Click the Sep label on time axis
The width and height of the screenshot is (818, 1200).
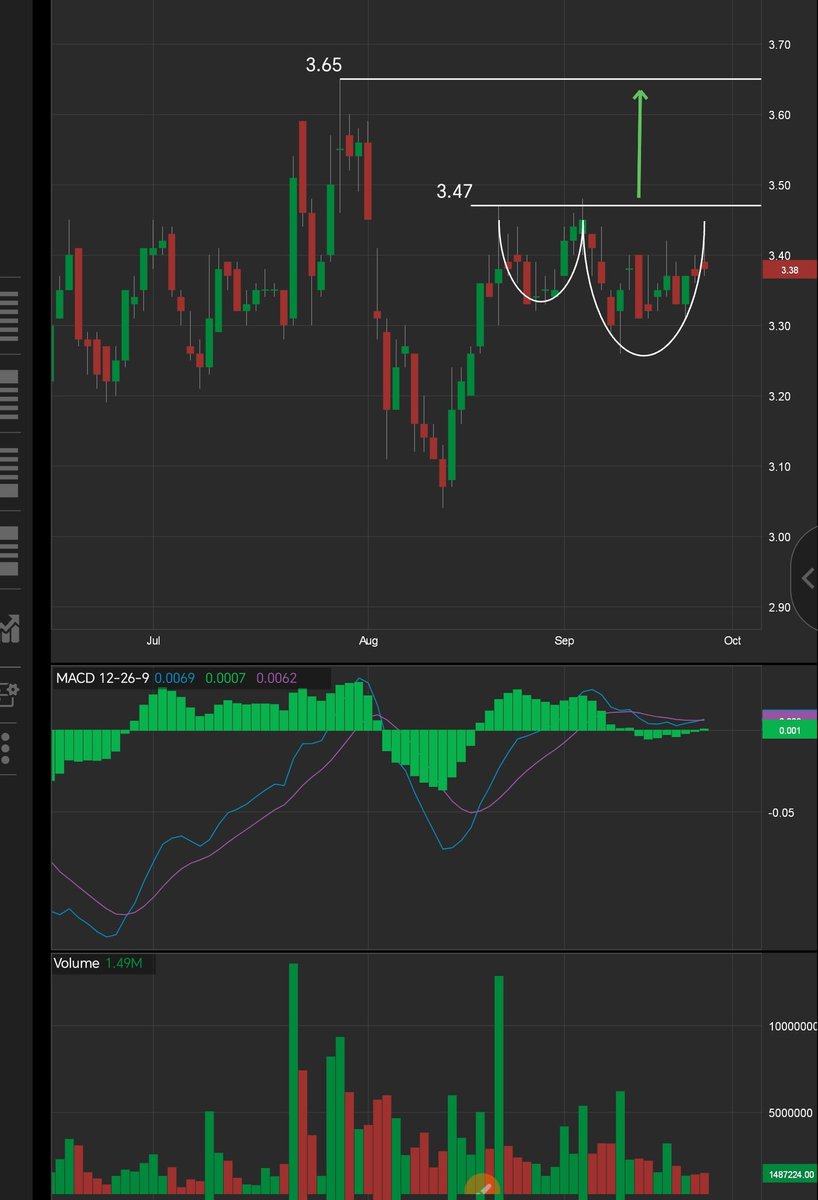[564, 641]
